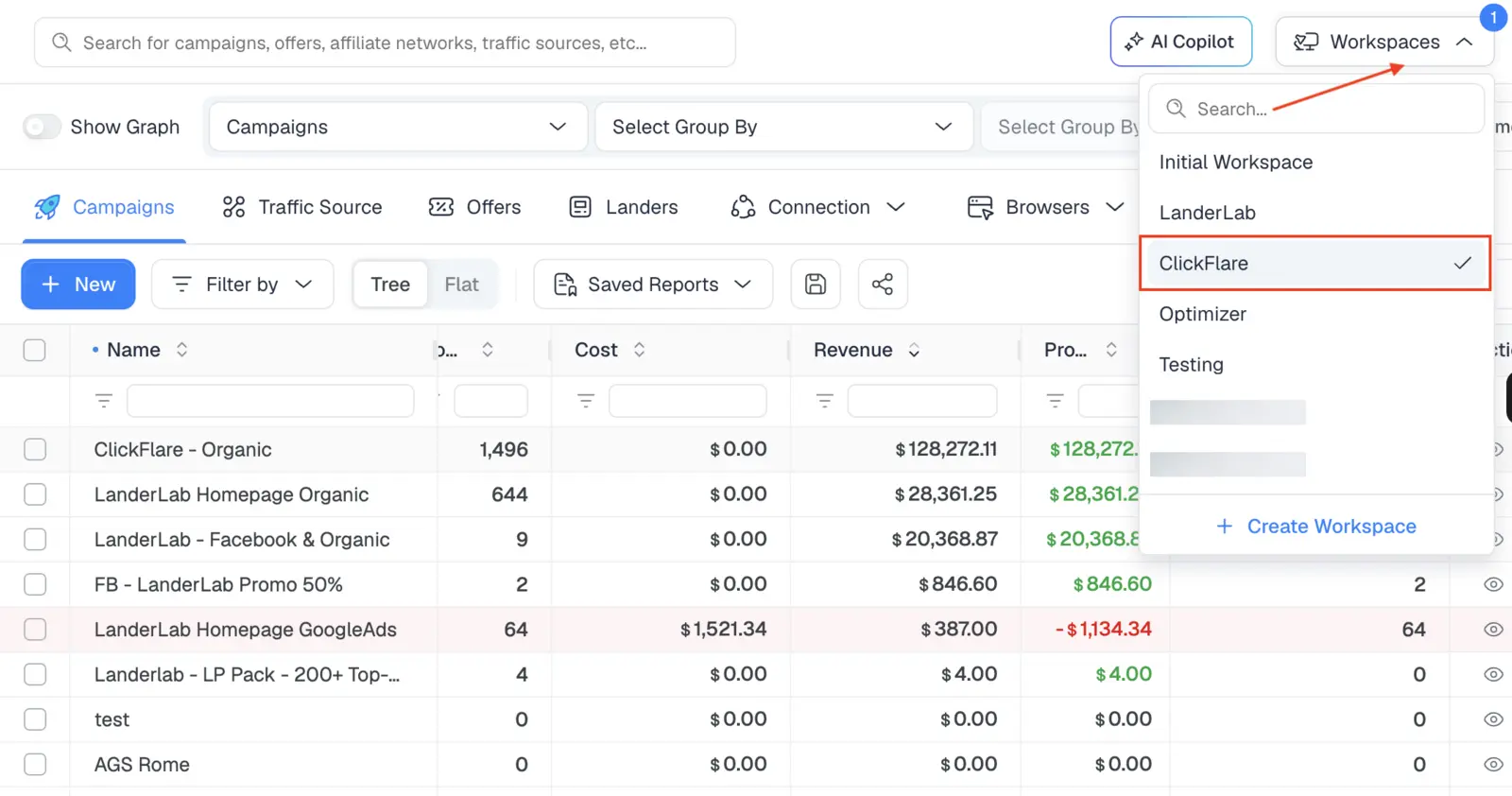Click the New campaign button
The height and width of the screenshot is (796, 1512).
[78, 285]
